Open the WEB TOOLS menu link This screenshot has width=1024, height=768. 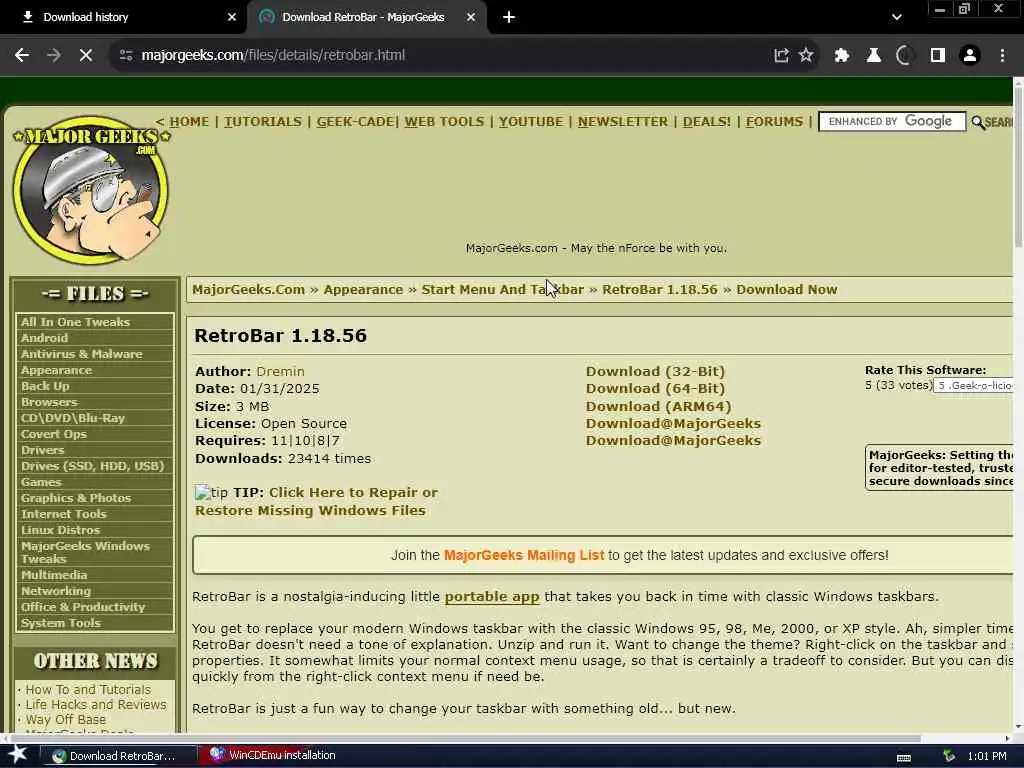[444, 121]
